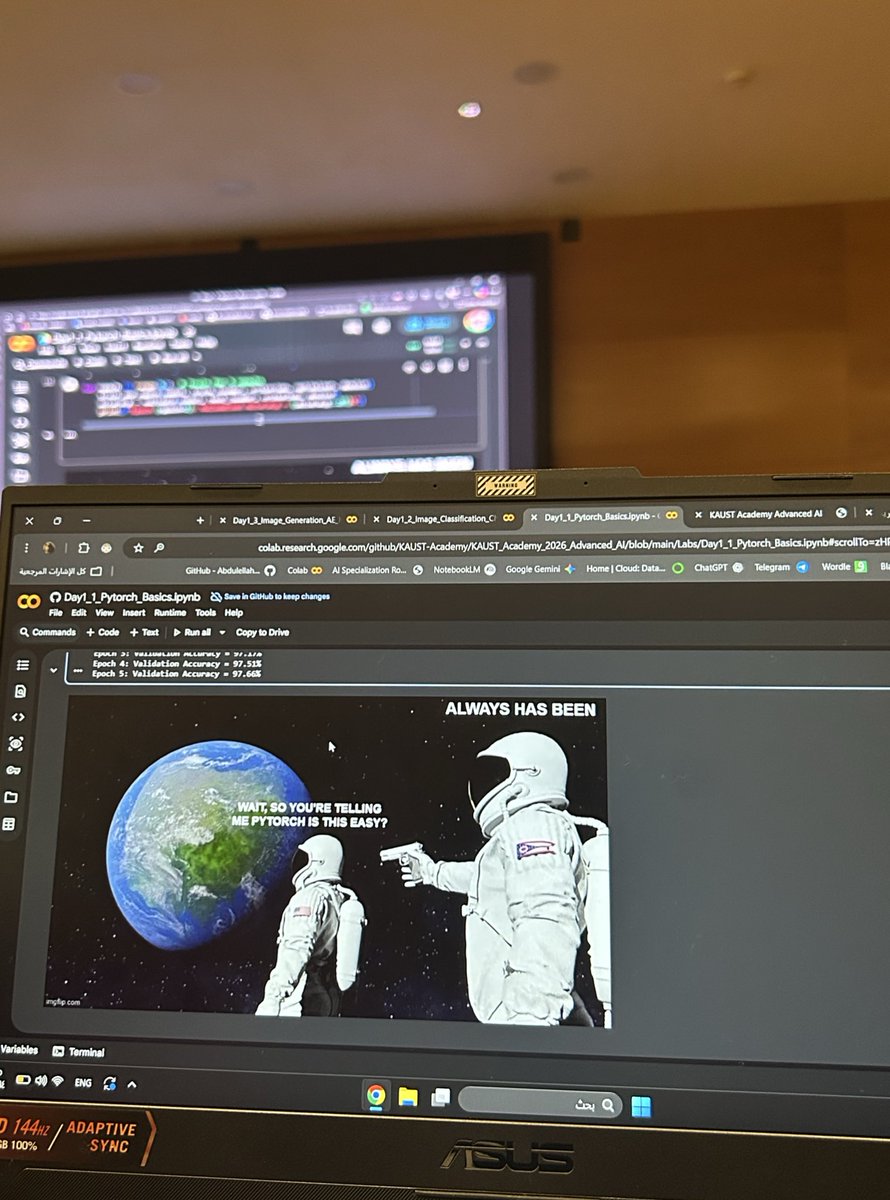
Task: Switch to Day1_1_Pytorch_Basics.ipynb tab
Action: pos(602,517)
